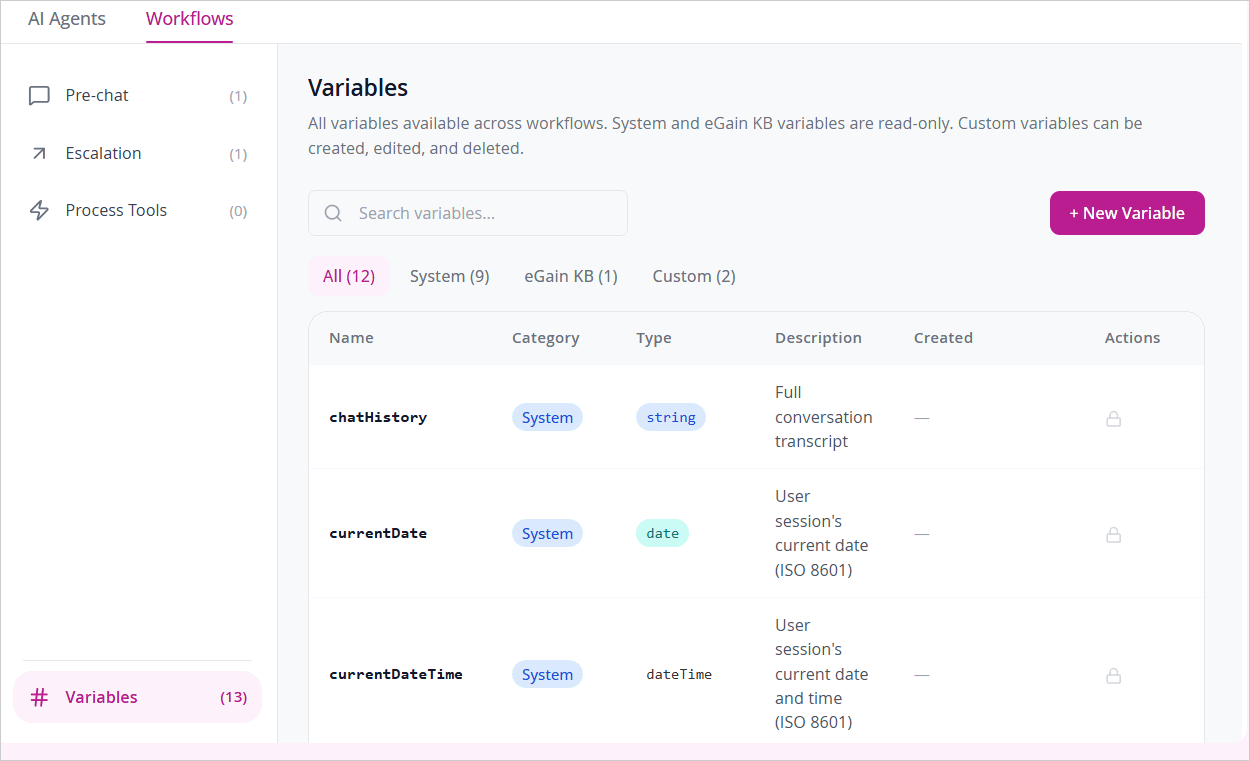Click the Full conversation transcript description
1250x761 pixels.
pos(824,417)
